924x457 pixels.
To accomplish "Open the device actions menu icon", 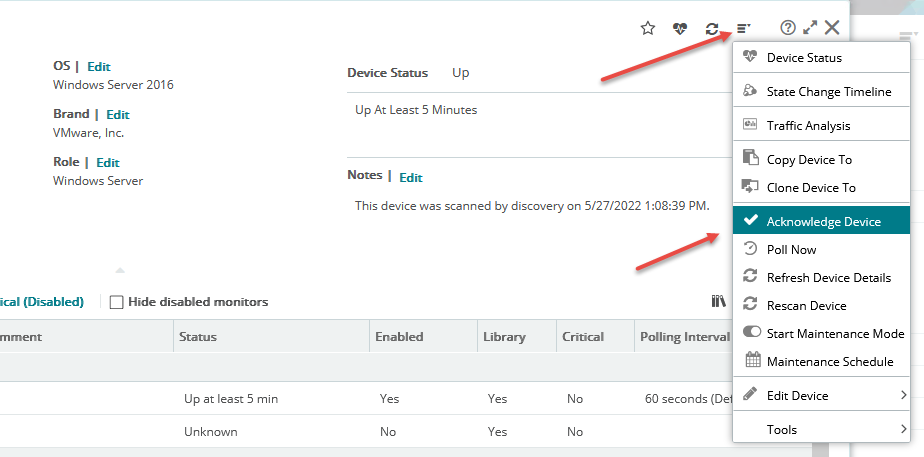I will point(744,28).
